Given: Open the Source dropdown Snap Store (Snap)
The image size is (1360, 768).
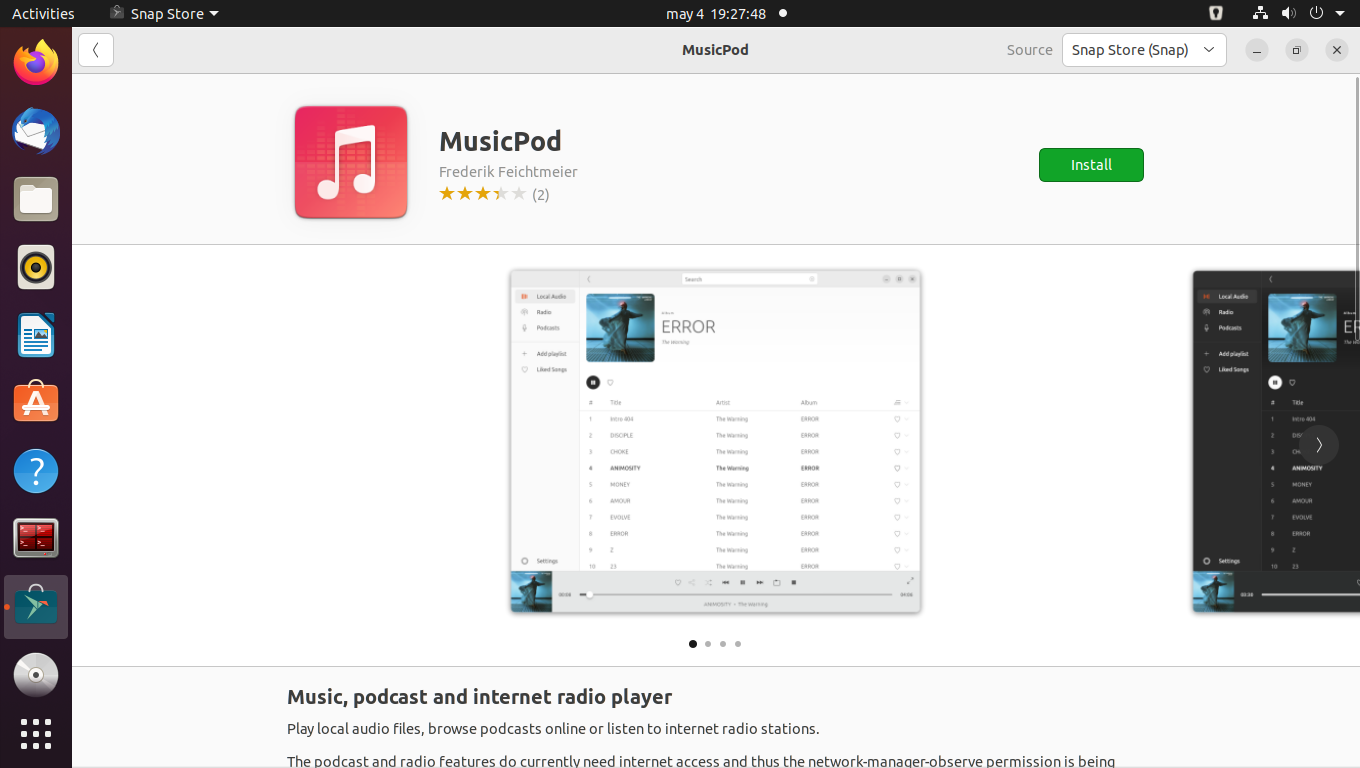Looking at the screenshot, I should point(1144,50).
